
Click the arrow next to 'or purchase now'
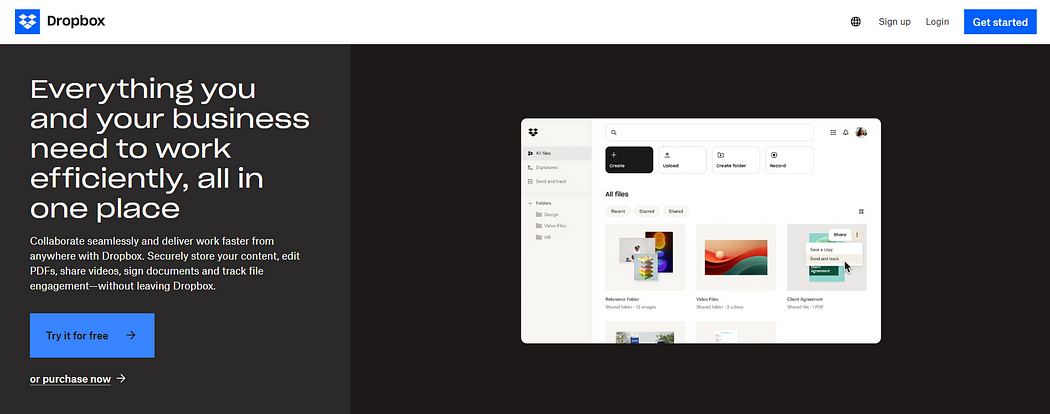pos(121,378)
